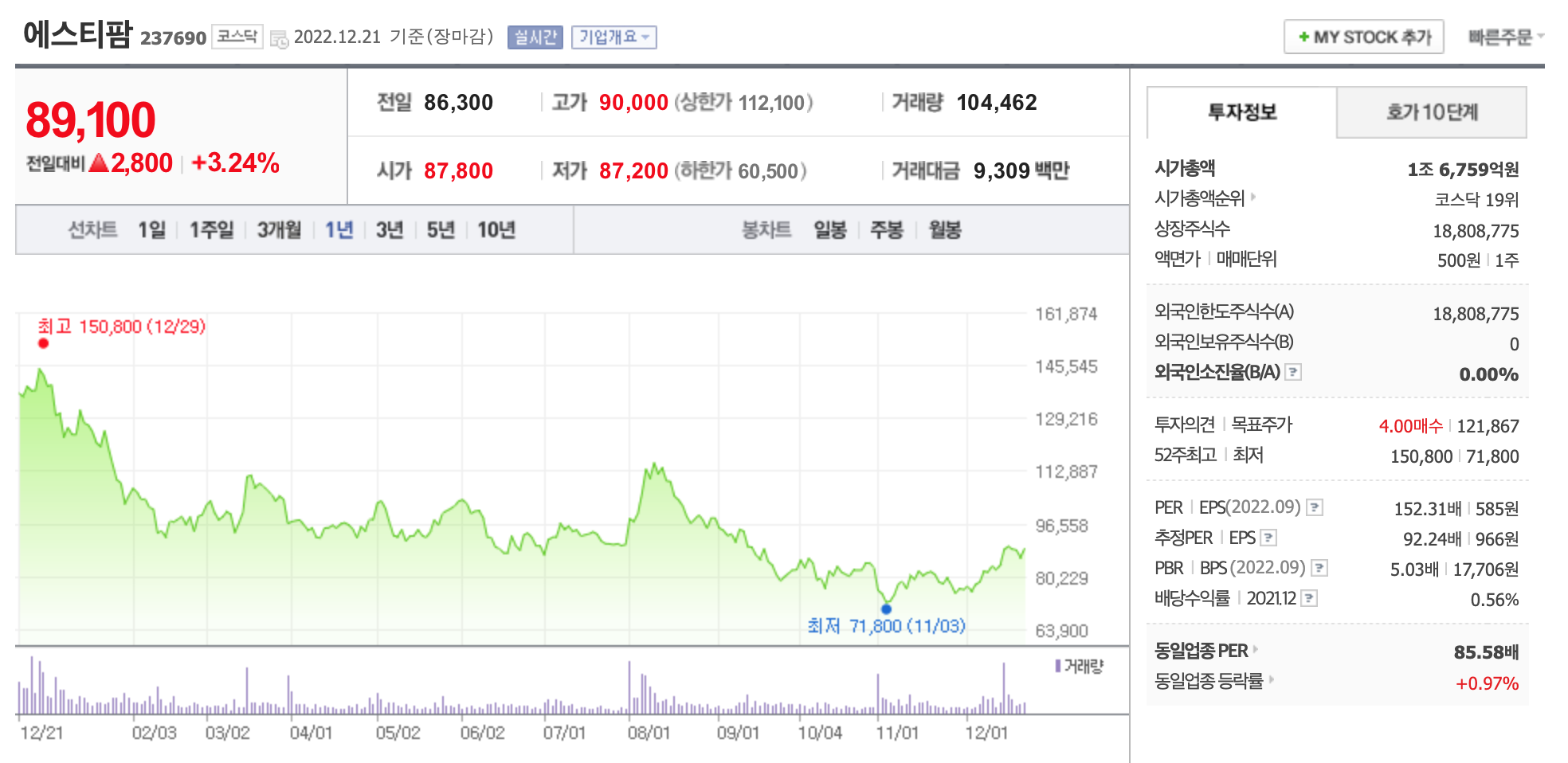Expand the 빠른주문 dropdown
This screenshot has height=763, width=1568.
[1506, 37]
